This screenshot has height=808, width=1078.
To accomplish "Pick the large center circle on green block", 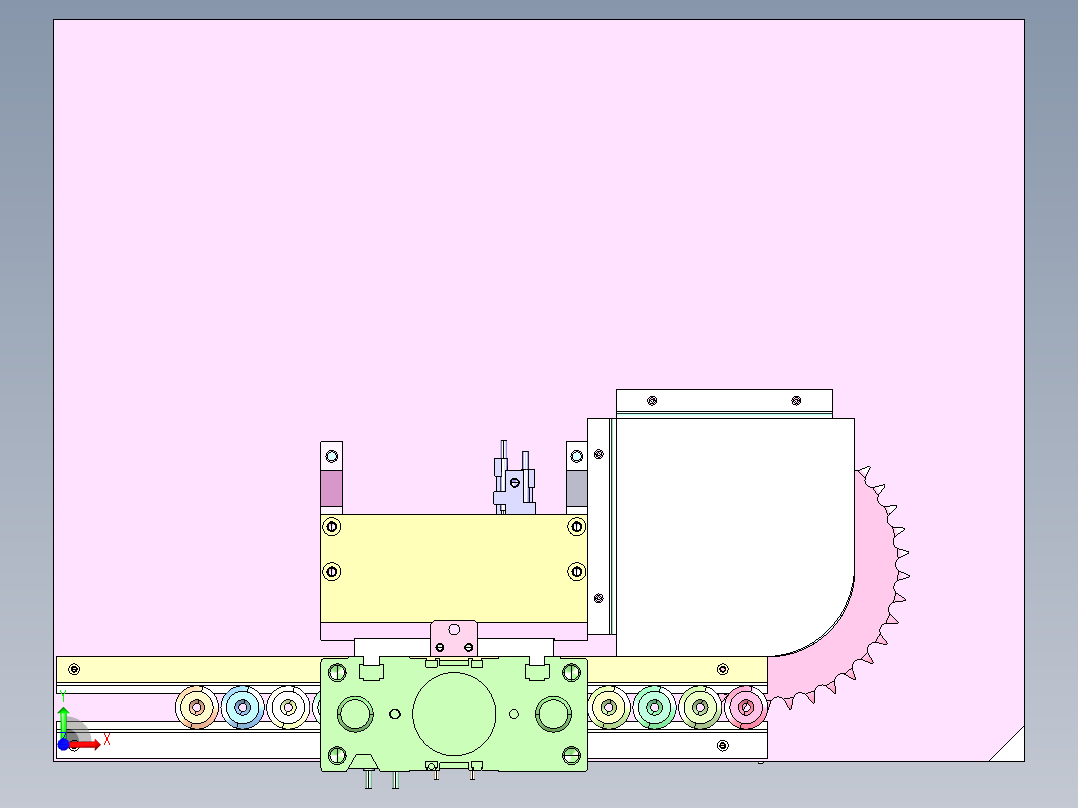I will [454, 714].
